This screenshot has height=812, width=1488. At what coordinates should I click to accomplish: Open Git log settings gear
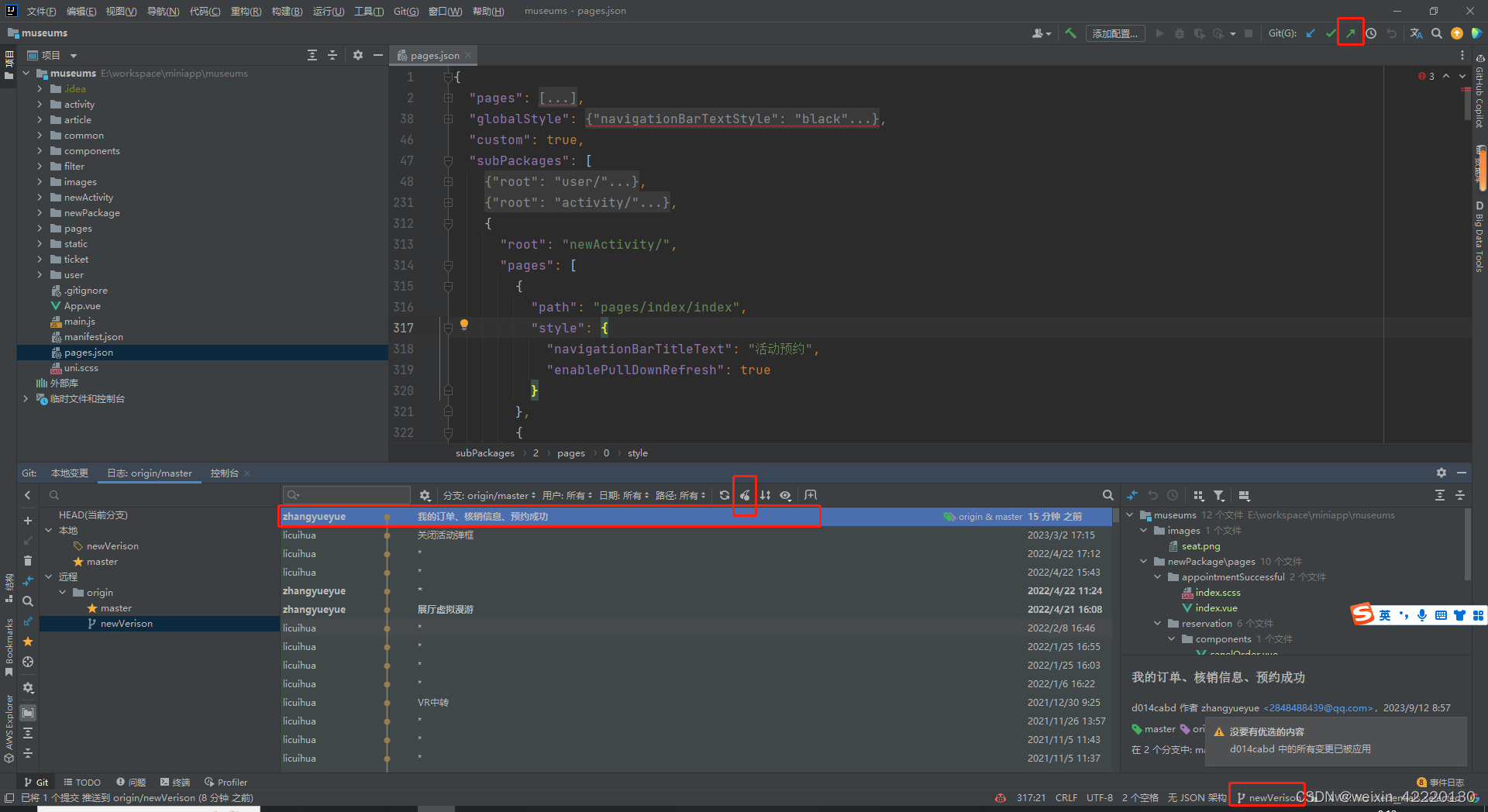pos(425,495)
